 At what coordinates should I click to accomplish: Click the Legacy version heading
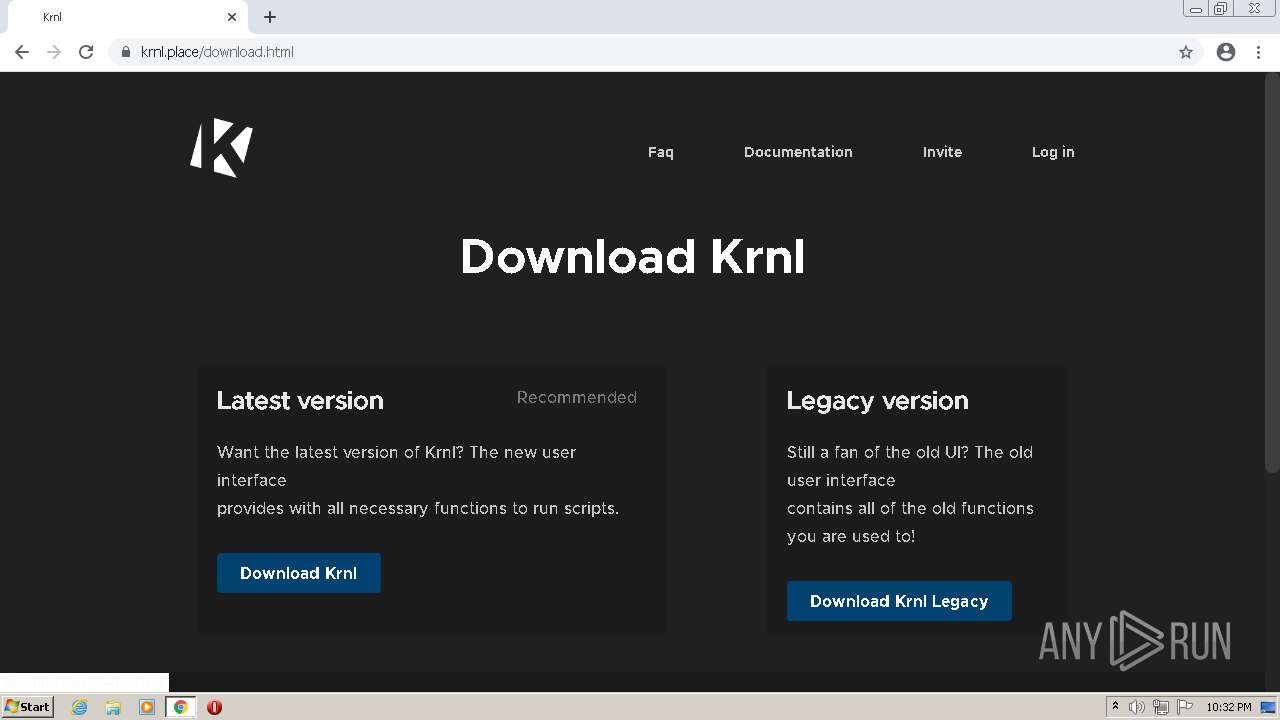[x=877, y=400]
